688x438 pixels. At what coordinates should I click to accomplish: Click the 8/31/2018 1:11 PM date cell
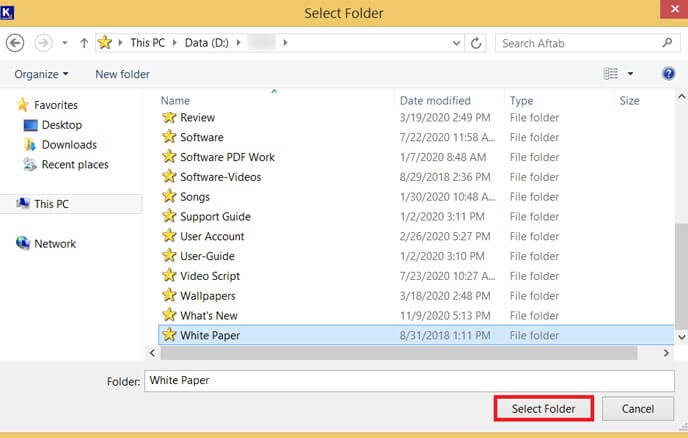[x=445, y=335]
